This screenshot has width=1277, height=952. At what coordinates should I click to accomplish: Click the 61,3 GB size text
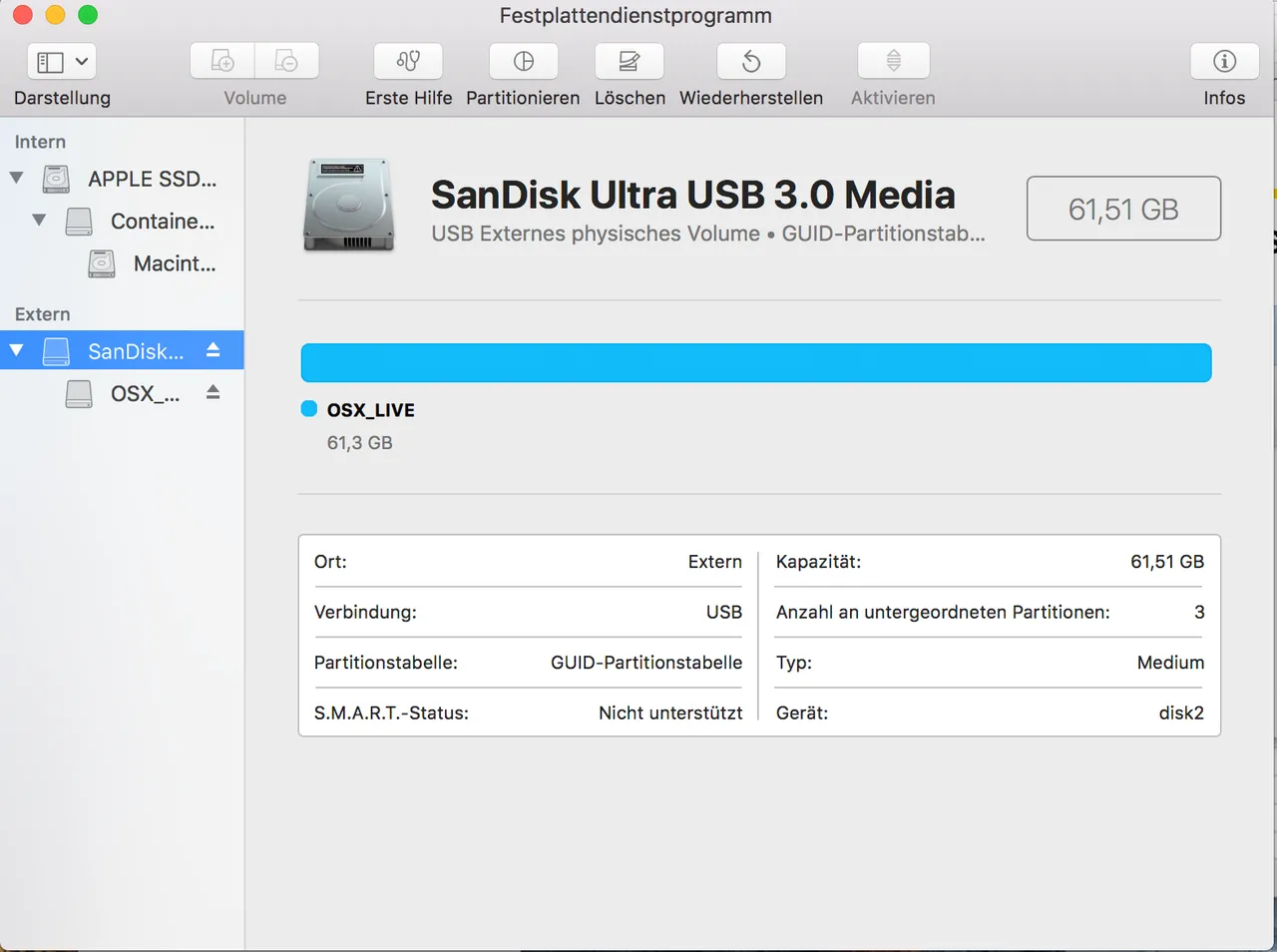coord(359,443)
